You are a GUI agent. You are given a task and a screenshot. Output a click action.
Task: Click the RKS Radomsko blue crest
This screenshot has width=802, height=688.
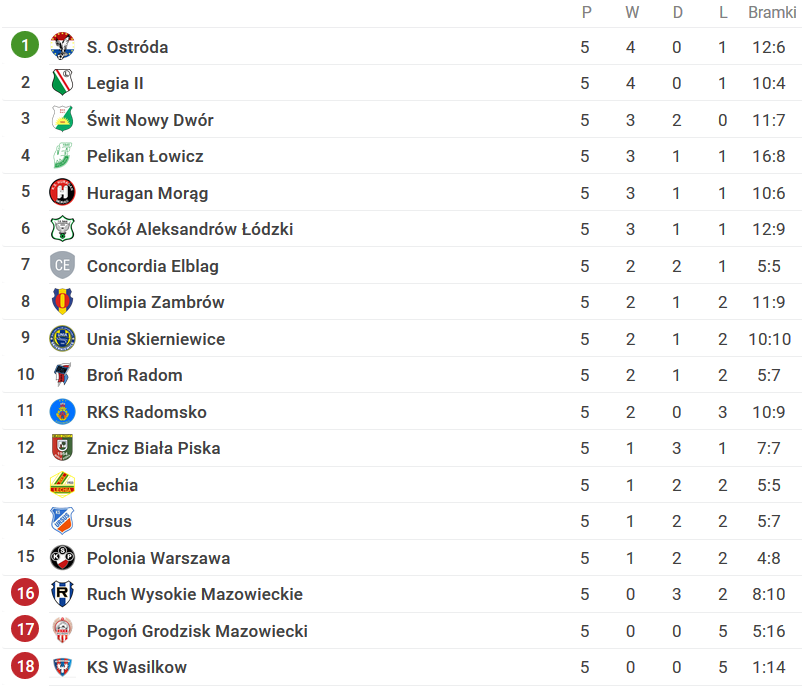point(62,411)
